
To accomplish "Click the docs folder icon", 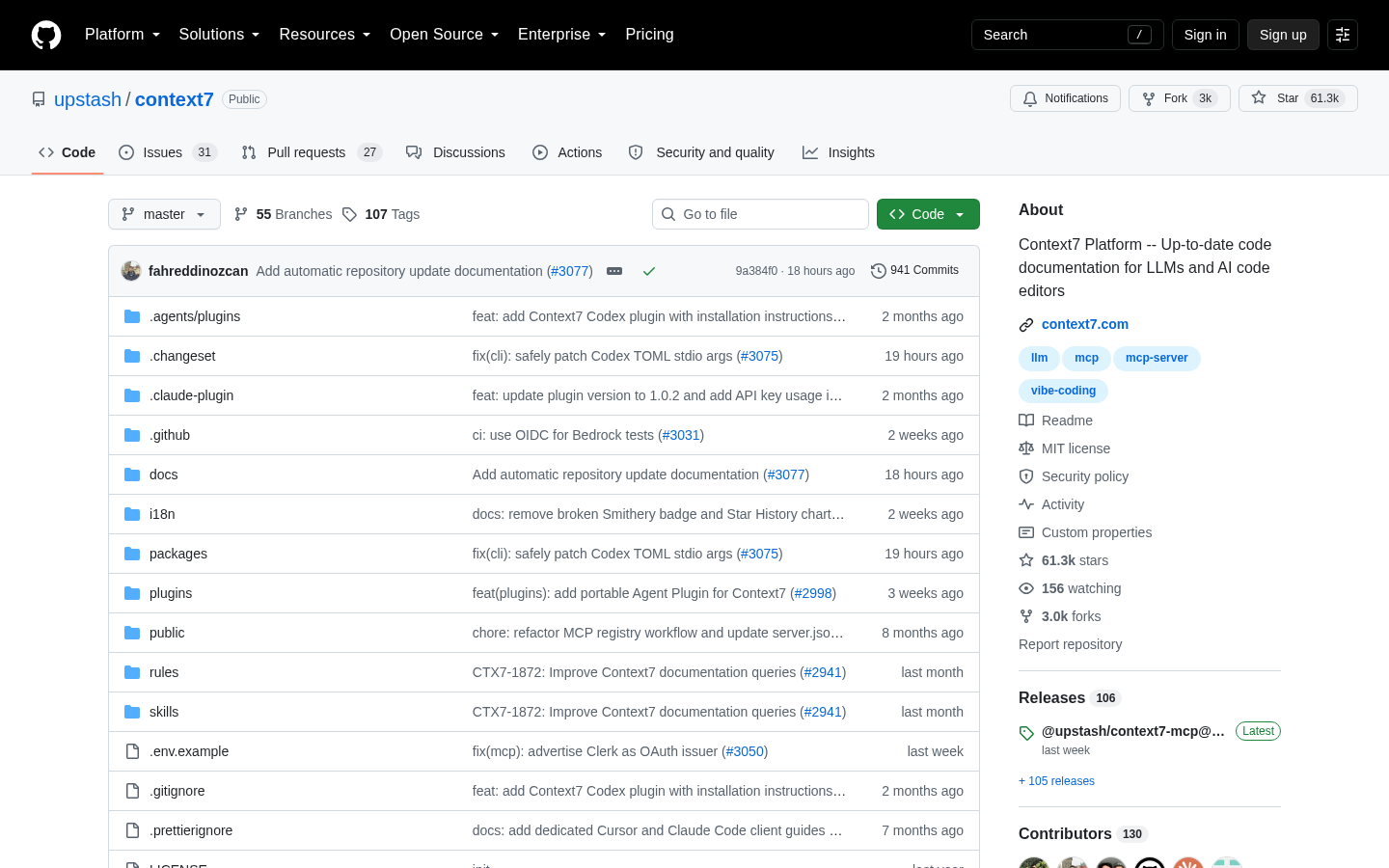I will 132,475.
